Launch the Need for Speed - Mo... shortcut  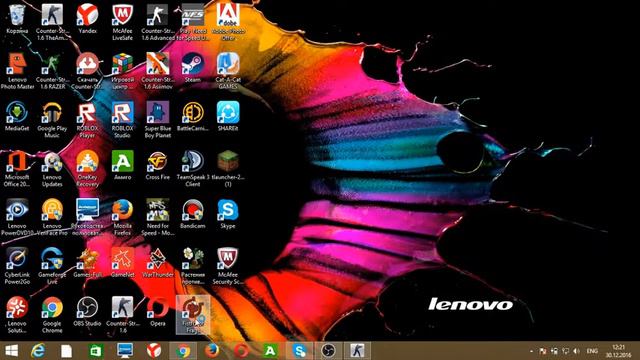click(x=158, y=217)
